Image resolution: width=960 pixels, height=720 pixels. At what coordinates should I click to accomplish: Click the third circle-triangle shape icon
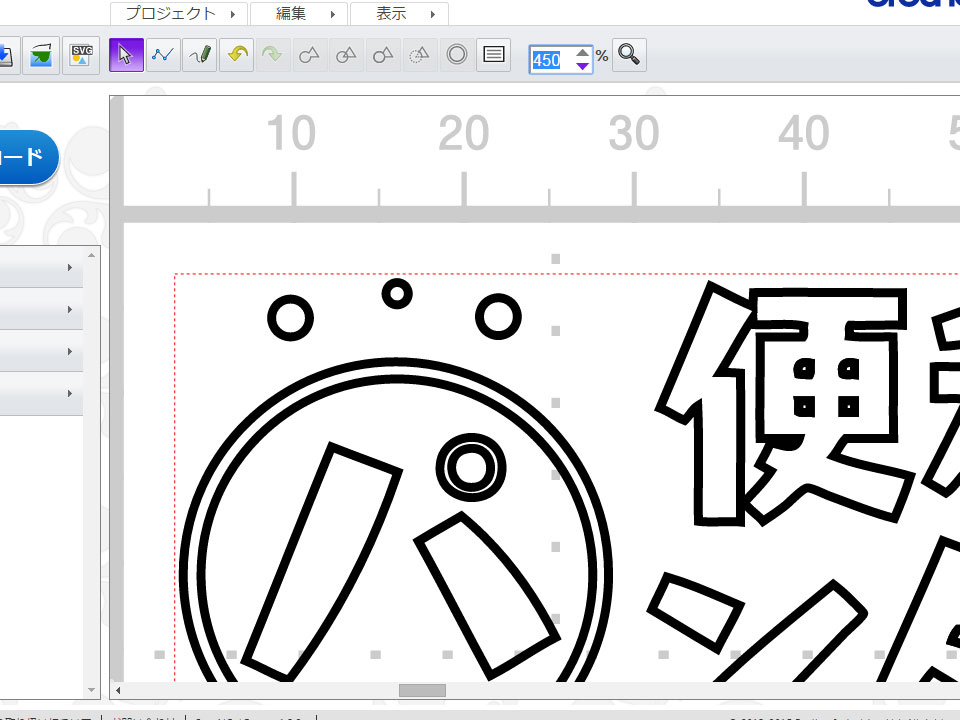coord(383,55)
